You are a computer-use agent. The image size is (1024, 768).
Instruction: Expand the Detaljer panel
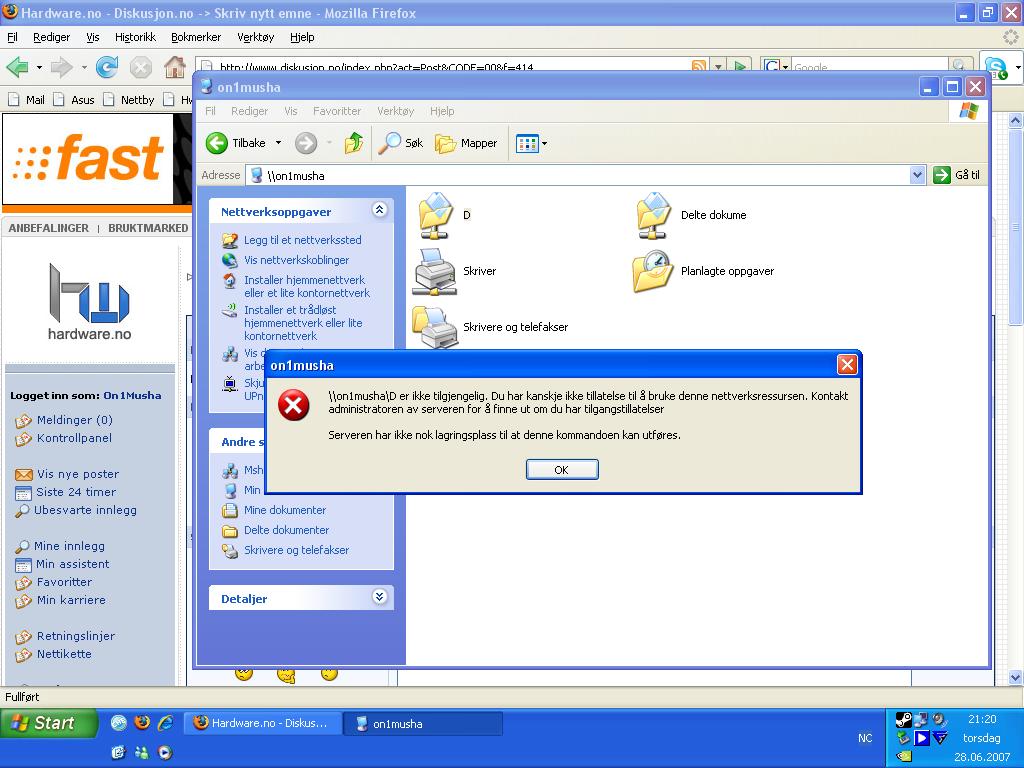[x=379, y=597]
